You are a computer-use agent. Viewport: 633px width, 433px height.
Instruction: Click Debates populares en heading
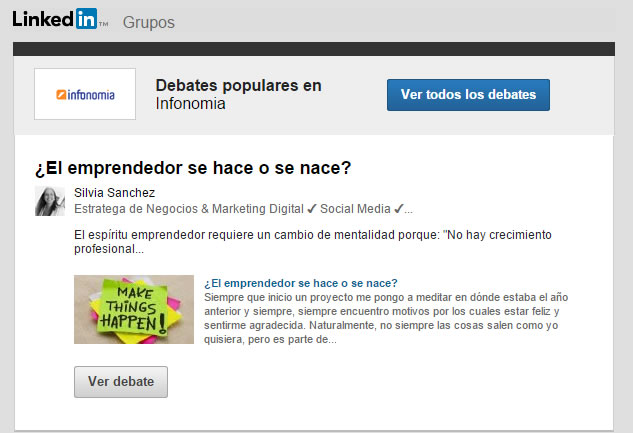(x=239, y=86)
